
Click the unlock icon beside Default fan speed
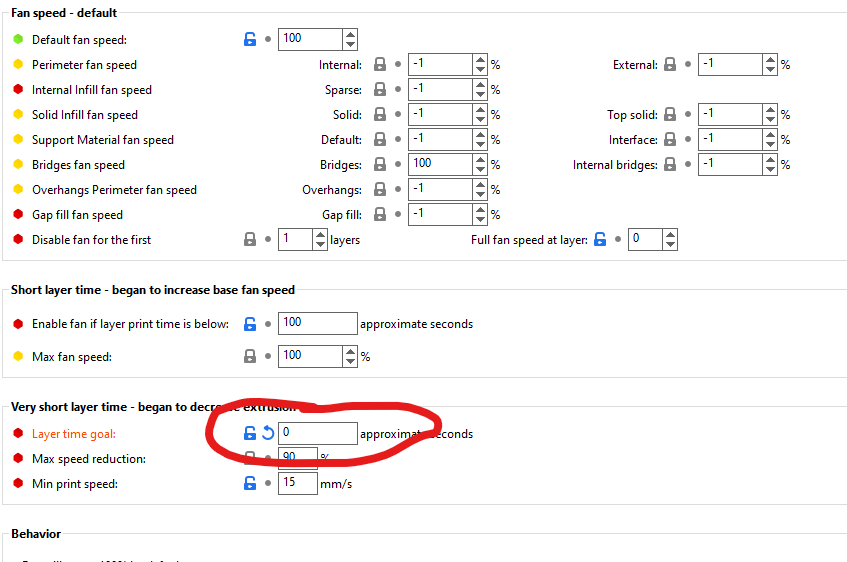coord(250,40)
